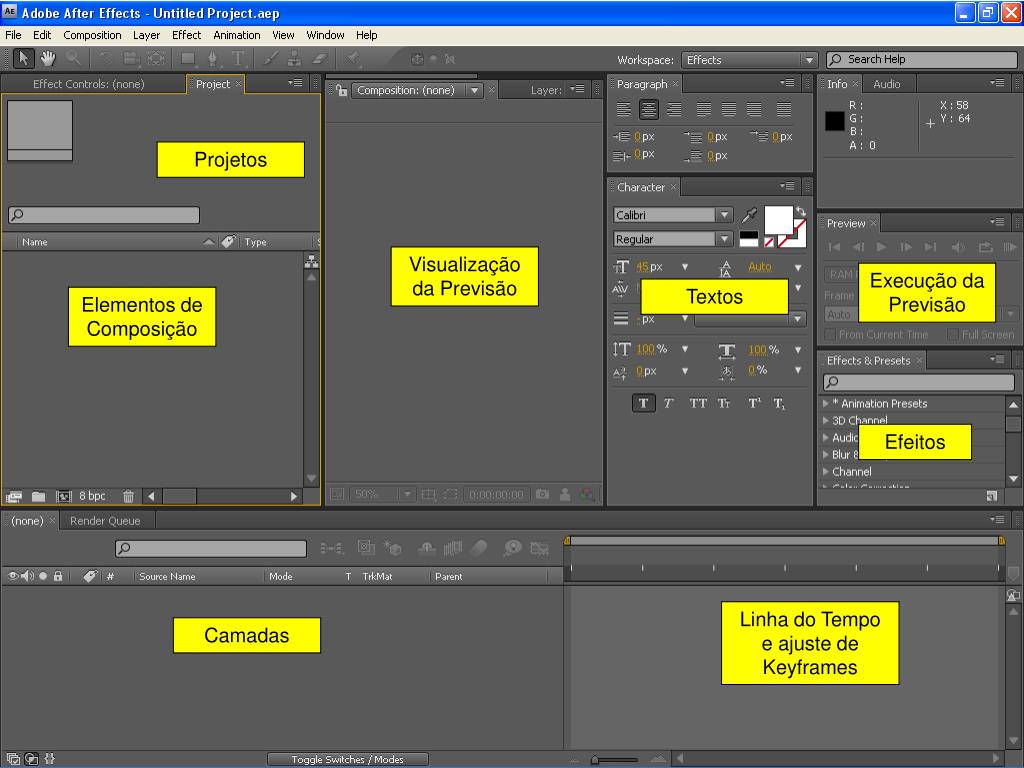This screenshot has width=1024, height=768.
Task: Click the white text fill color swatch
Action: point(778,219)
